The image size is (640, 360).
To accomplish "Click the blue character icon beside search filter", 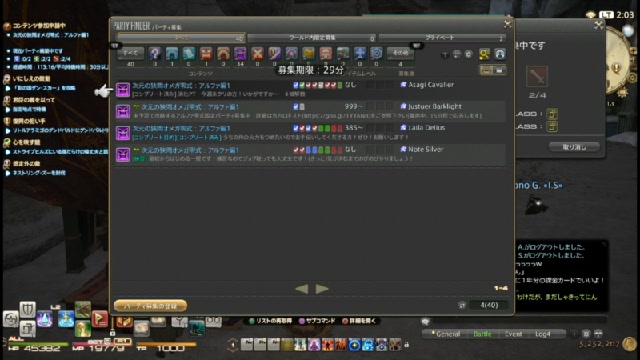I will tap(500, 54).
